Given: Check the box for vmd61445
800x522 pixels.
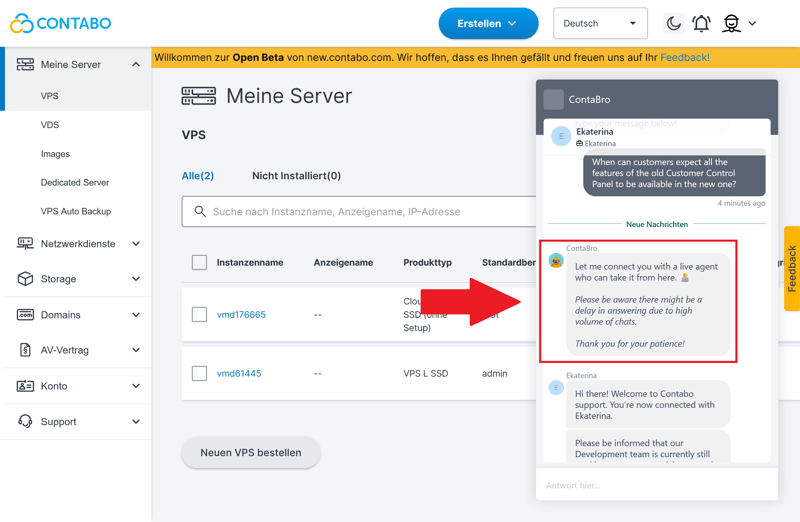Looking at the screenshot, I should (199, 374).
